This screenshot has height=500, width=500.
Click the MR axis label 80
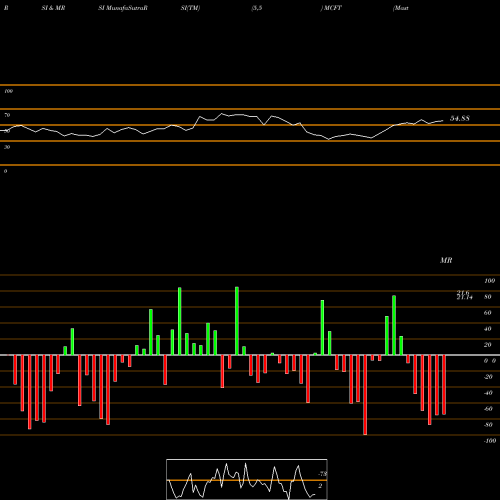pyautogui.click(x=488, y=297)
